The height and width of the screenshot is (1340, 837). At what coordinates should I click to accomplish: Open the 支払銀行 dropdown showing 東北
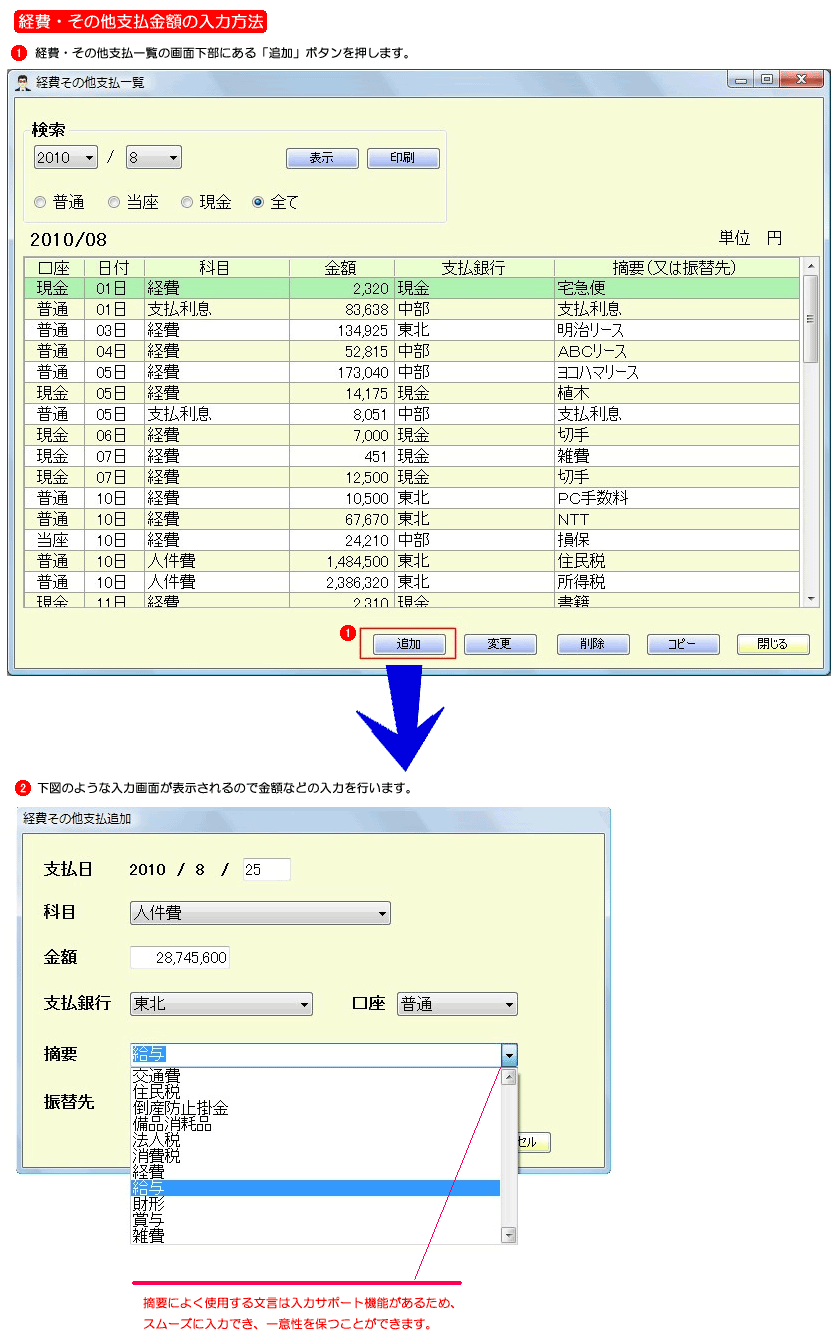tap(221, 1004)
